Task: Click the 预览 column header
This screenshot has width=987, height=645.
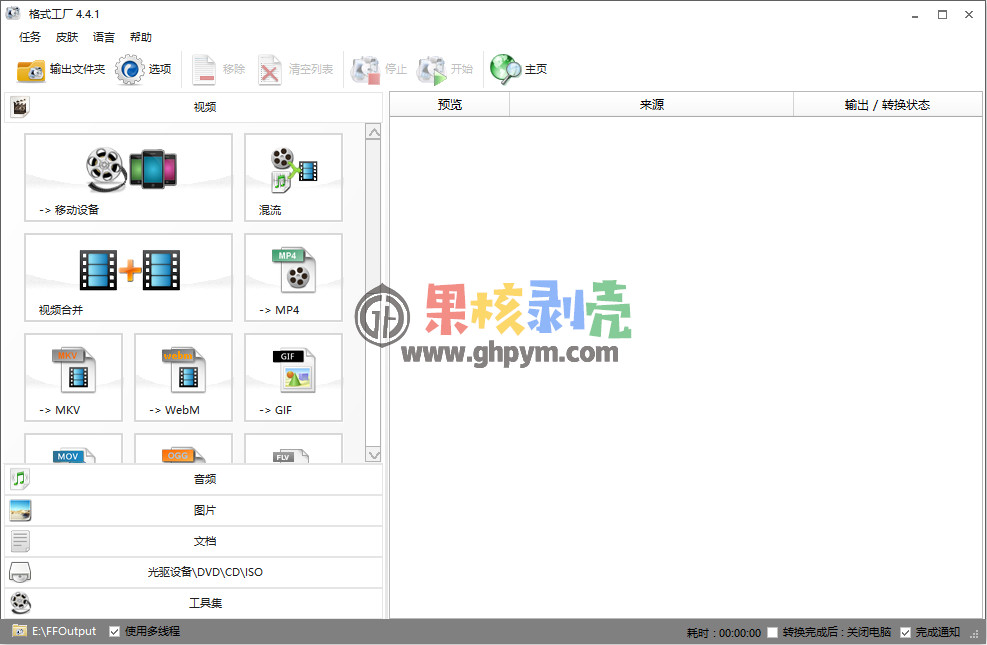Action: [449, 104]
